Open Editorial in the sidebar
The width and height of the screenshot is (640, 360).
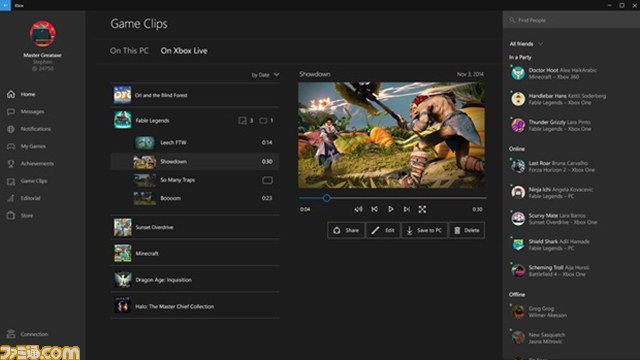24,198
